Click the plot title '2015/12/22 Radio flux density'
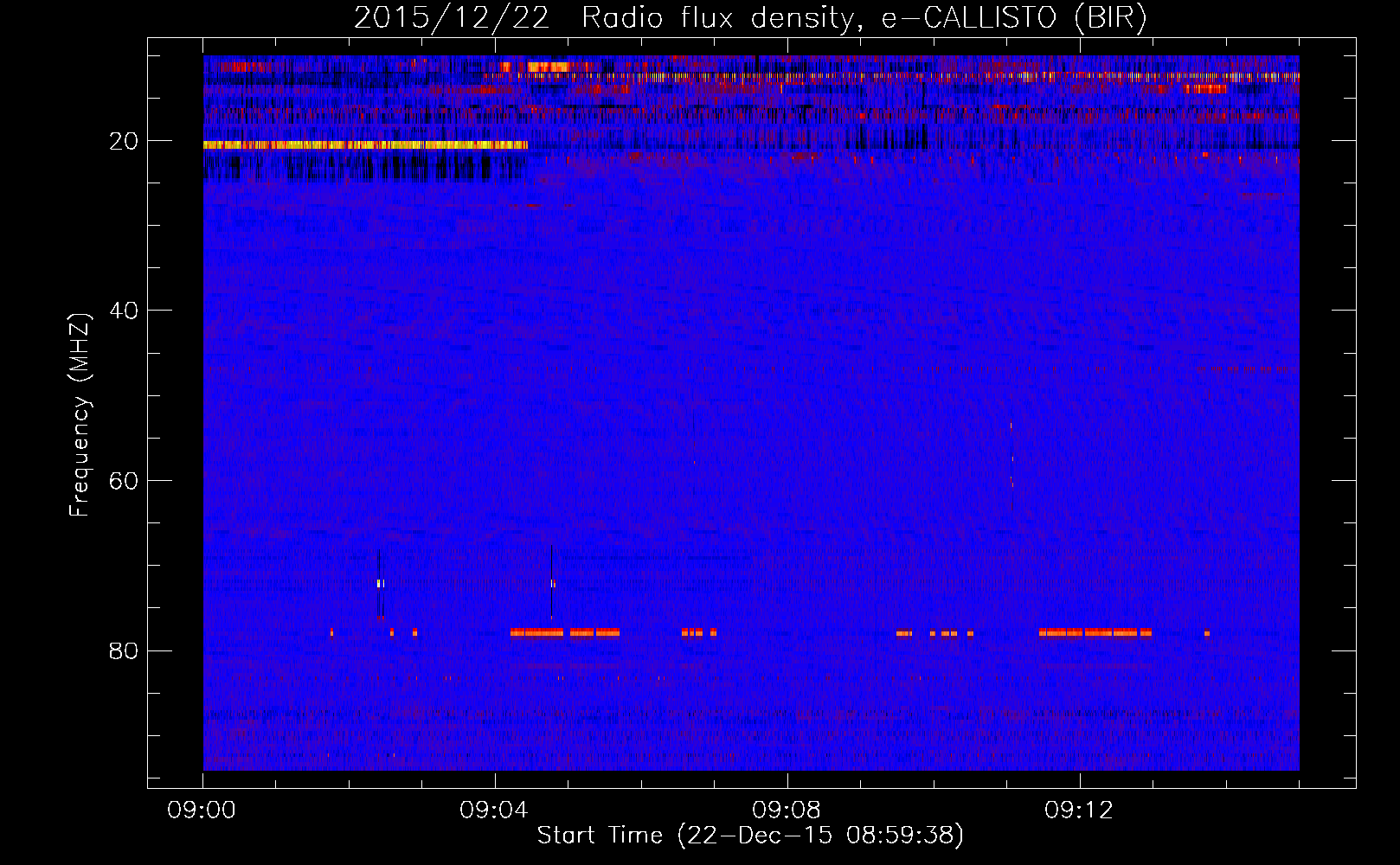Viewport: 1400px width, 865px height. pyautogui.click(x=749, y=18)
